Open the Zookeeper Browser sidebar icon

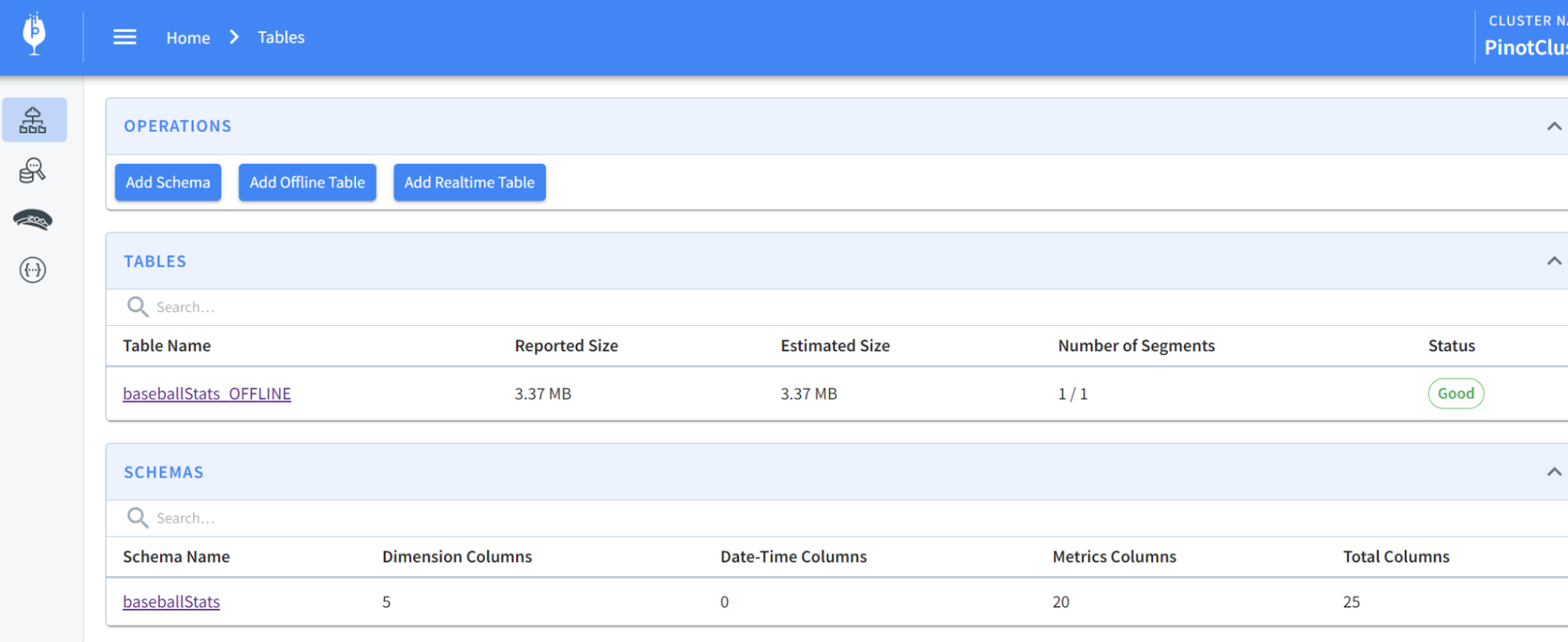click(33, 220)
